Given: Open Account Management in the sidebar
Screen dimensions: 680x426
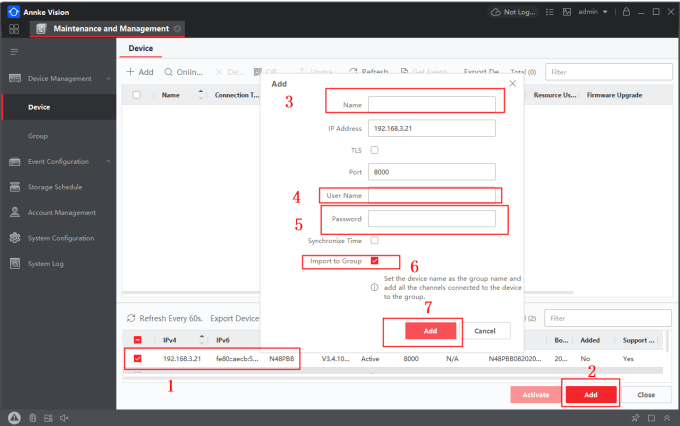Looking at the screenshot, I should [x=60, y=212].
